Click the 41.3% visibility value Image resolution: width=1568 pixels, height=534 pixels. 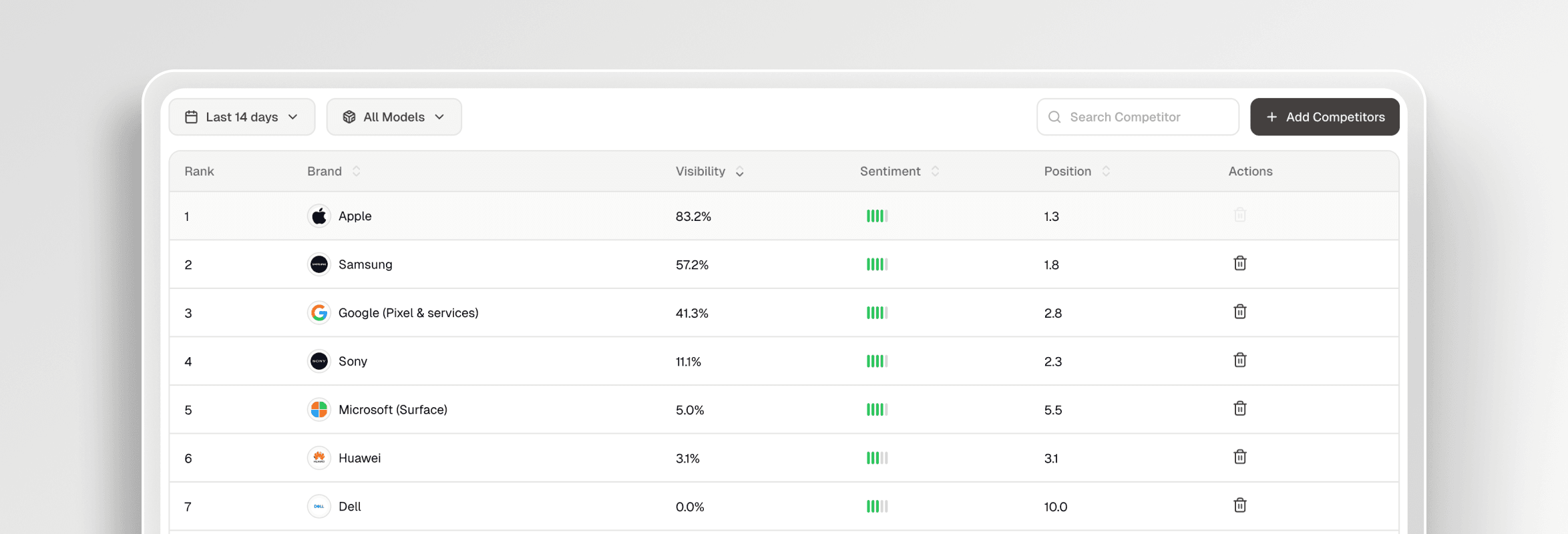coord(692,313)
